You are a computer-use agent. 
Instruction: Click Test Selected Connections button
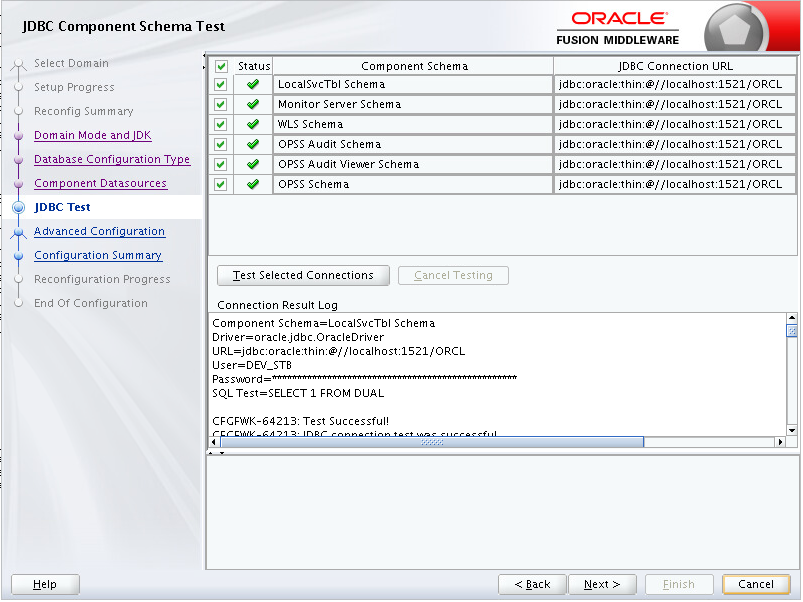click(303, 275)
